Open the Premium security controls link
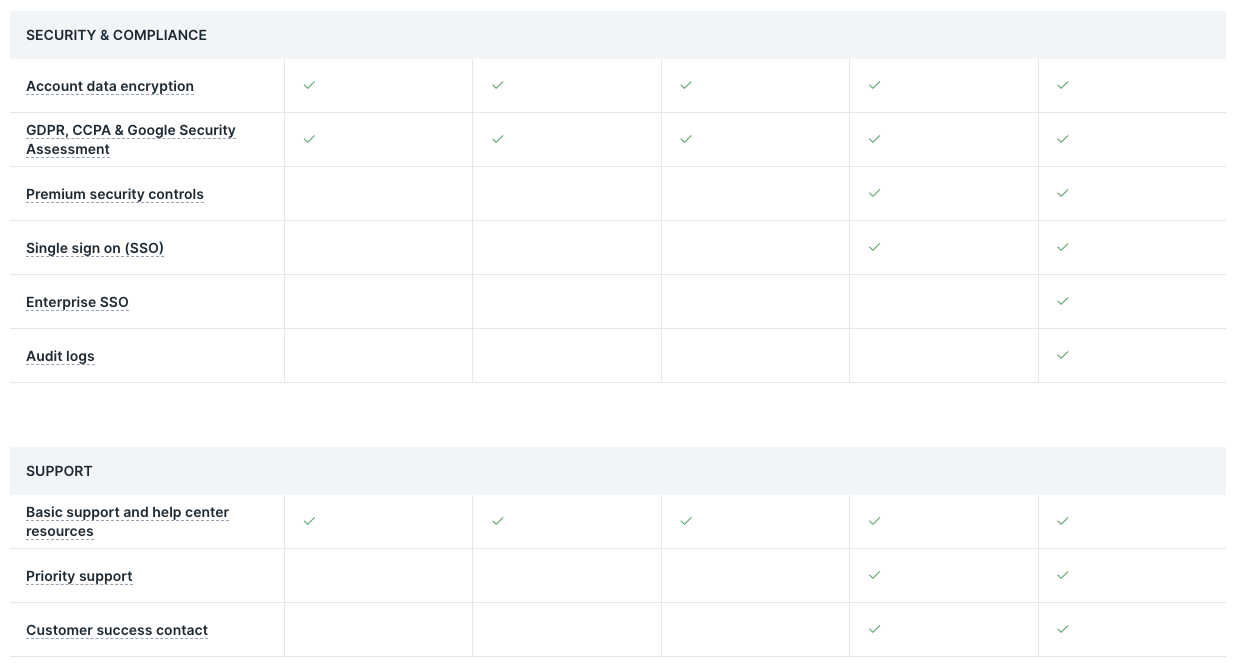 (114, 194)
